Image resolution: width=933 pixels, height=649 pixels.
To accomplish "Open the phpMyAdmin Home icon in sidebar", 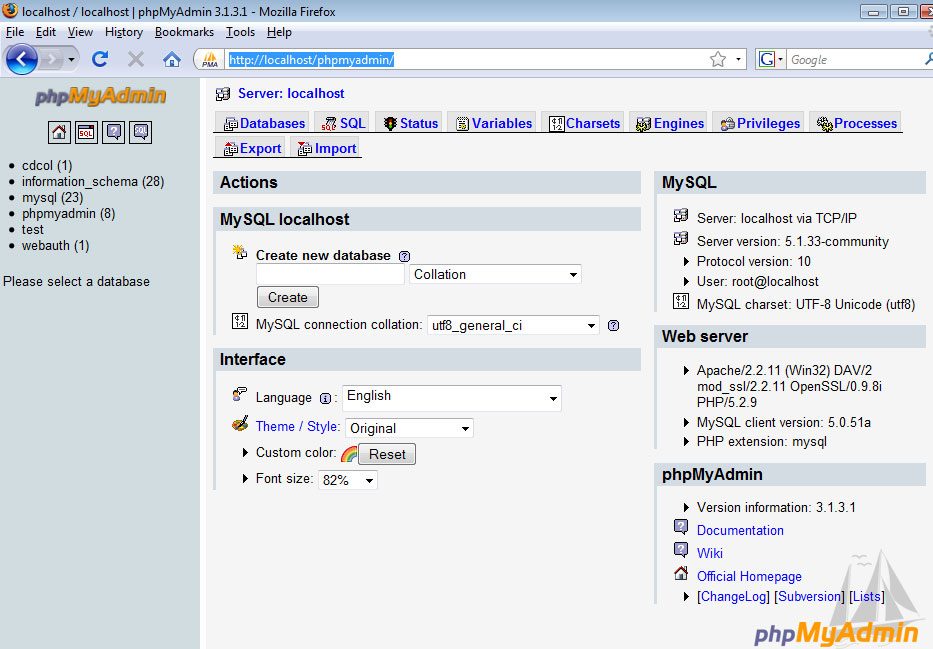I will coord(59,132).
